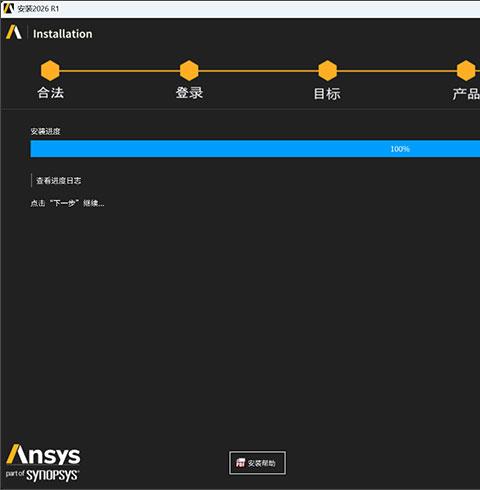Click the 100% progress value
The height and width of the screenshot is (490, 480).
(400, 149)
